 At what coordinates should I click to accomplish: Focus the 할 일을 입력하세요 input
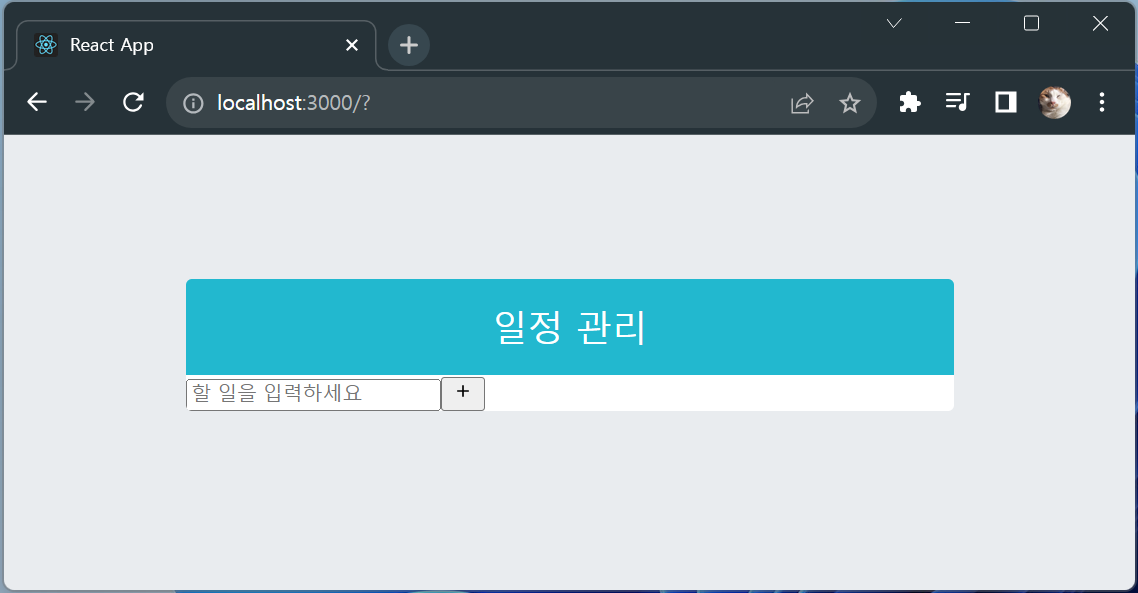point(314,394)
